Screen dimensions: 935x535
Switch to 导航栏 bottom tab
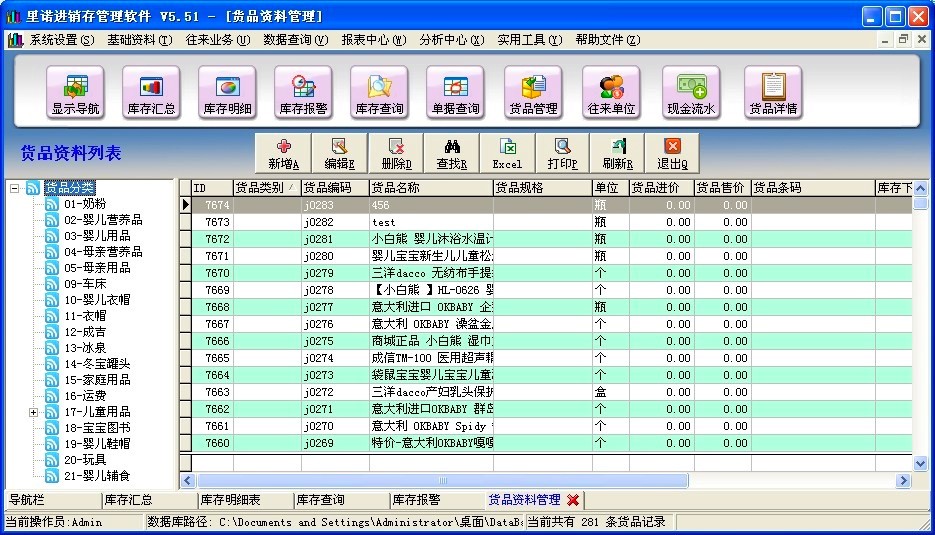tap(52, 500)
